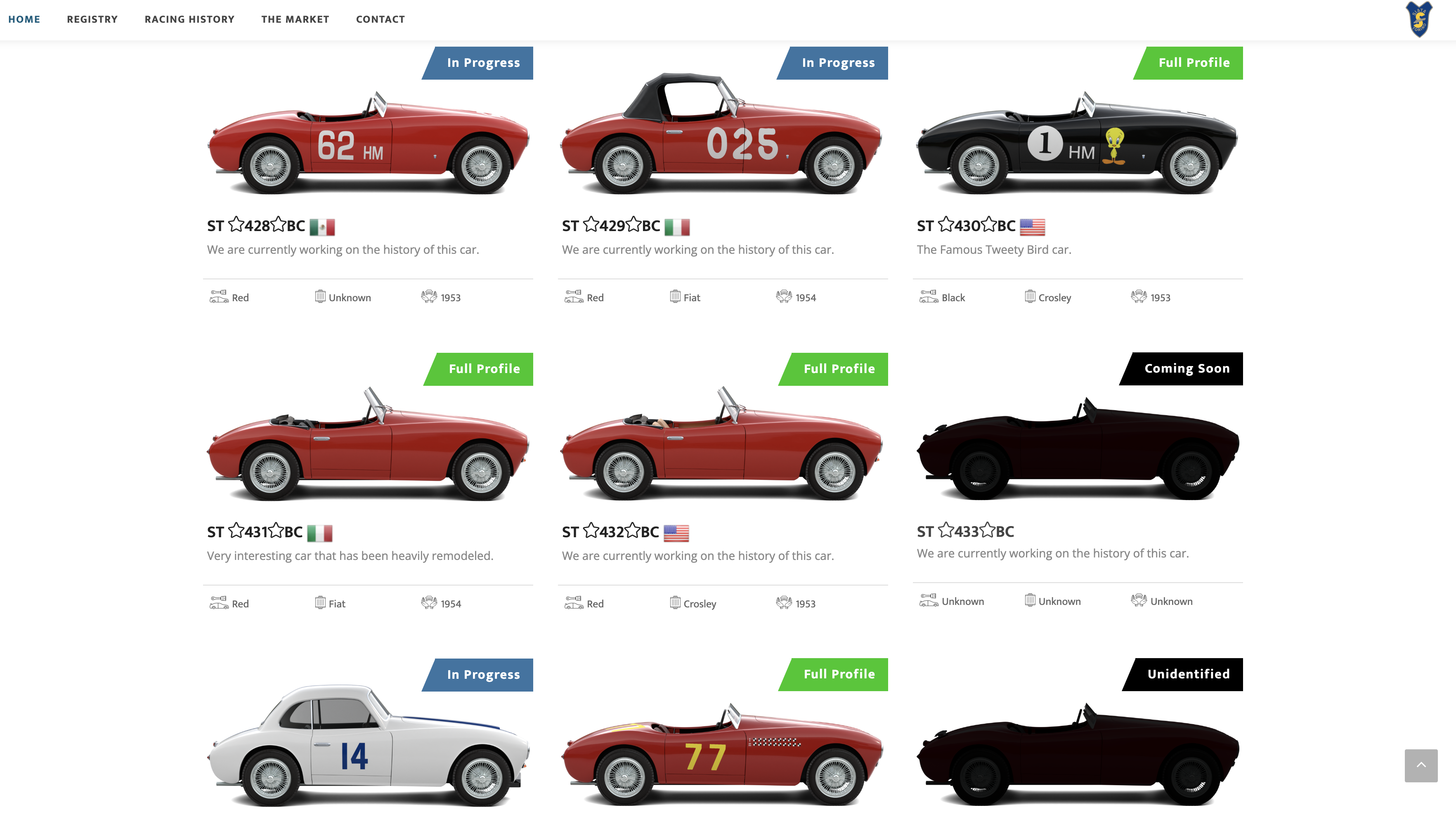Click the engine icon beside Fiat on ST 431
Image resolution: width=1456 pixels, height=817 pixels.
point(321,602)
